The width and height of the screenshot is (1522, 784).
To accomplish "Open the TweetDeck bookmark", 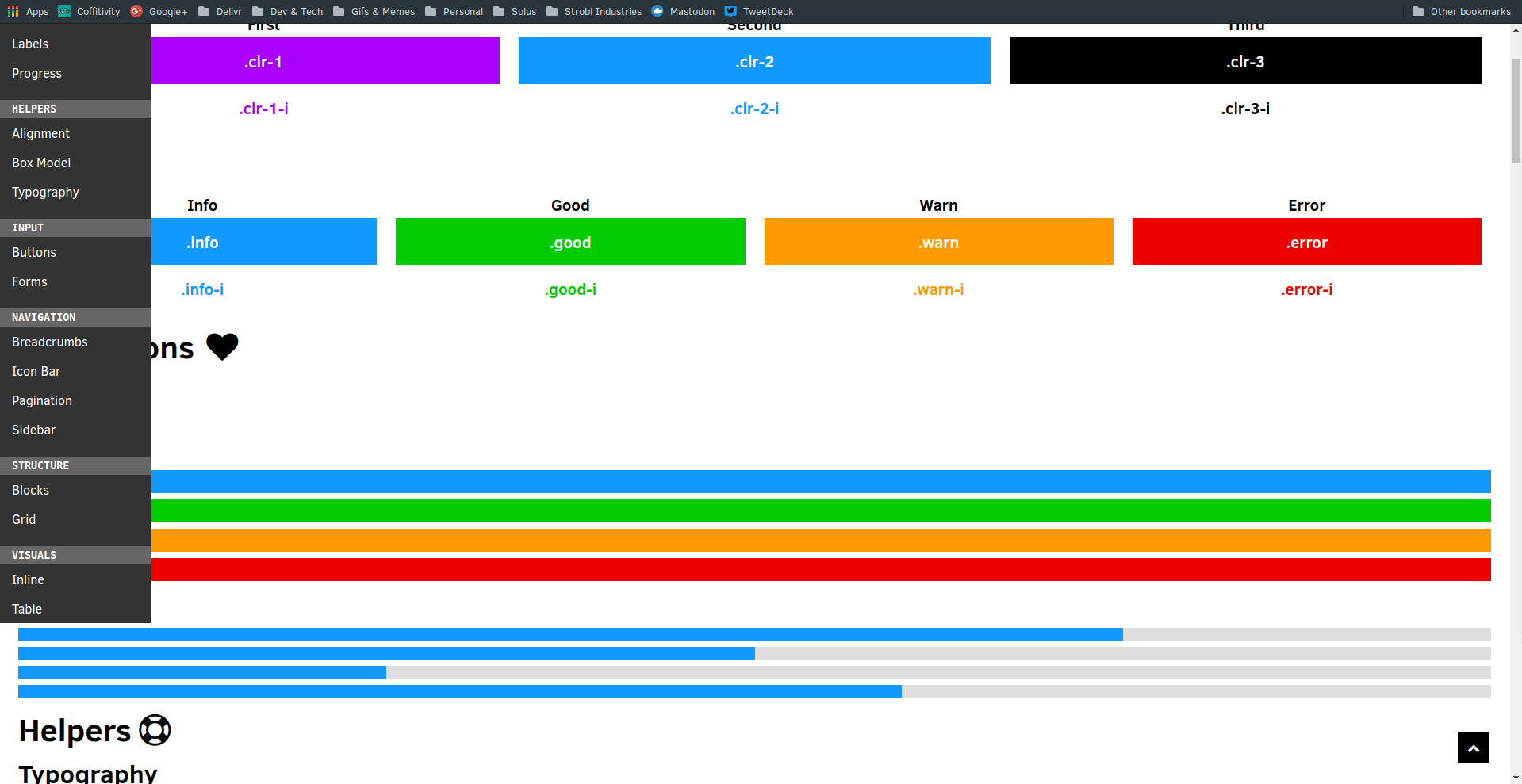I will click(759, 11).
